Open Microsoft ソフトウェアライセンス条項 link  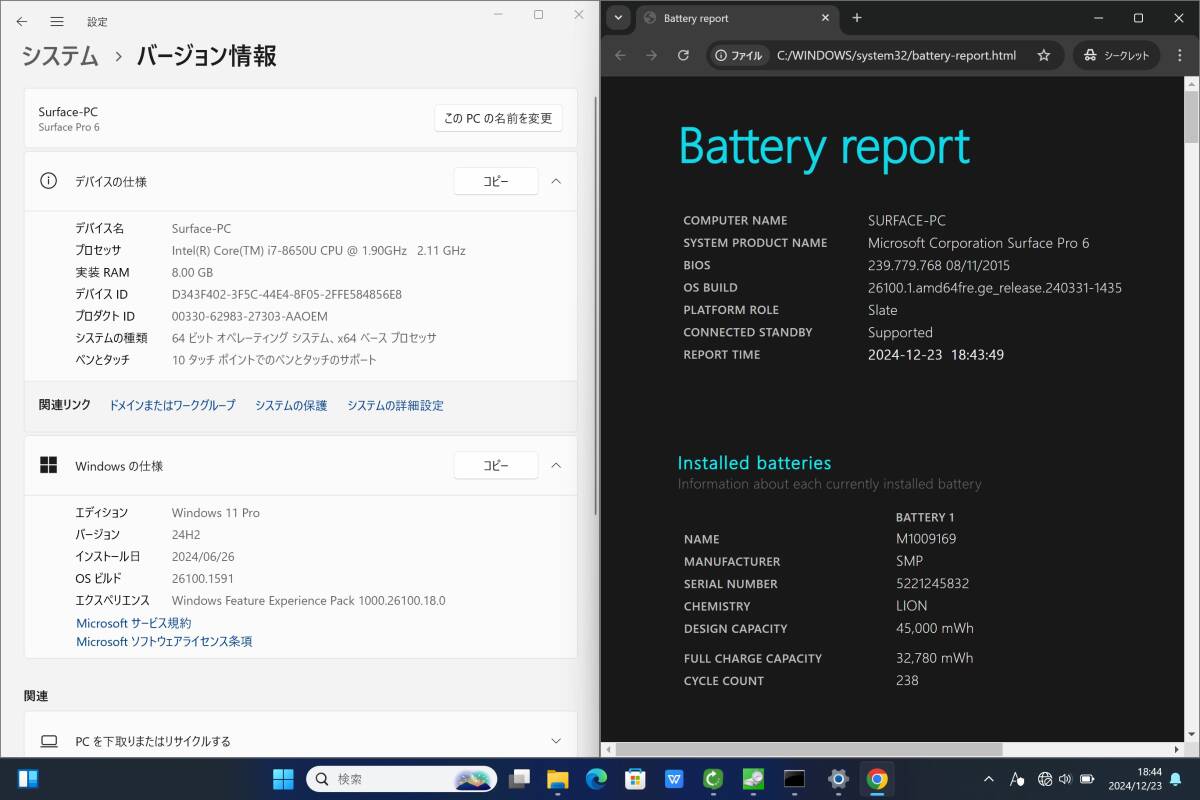point(164,642)
